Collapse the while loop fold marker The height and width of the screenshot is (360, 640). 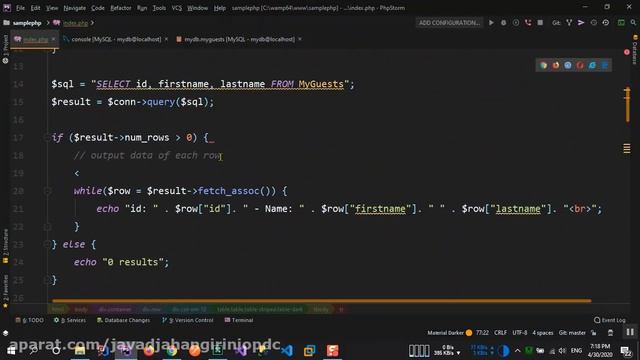[x=47, y=191]
